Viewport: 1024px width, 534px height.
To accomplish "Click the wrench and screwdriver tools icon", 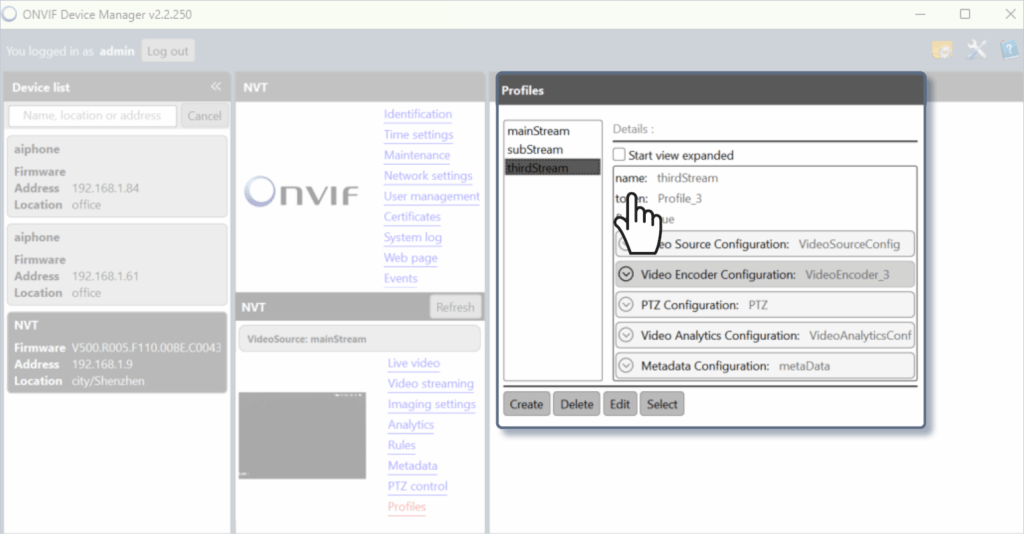I will (976, 50).
